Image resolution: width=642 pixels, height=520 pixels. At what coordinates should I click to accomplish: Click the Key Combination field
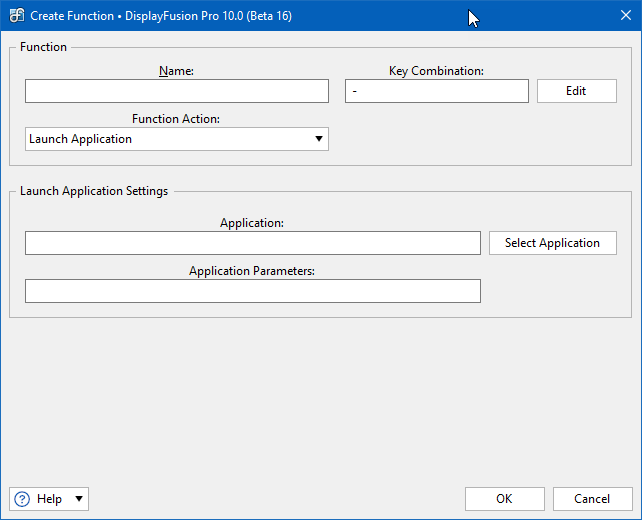(437, 91)
